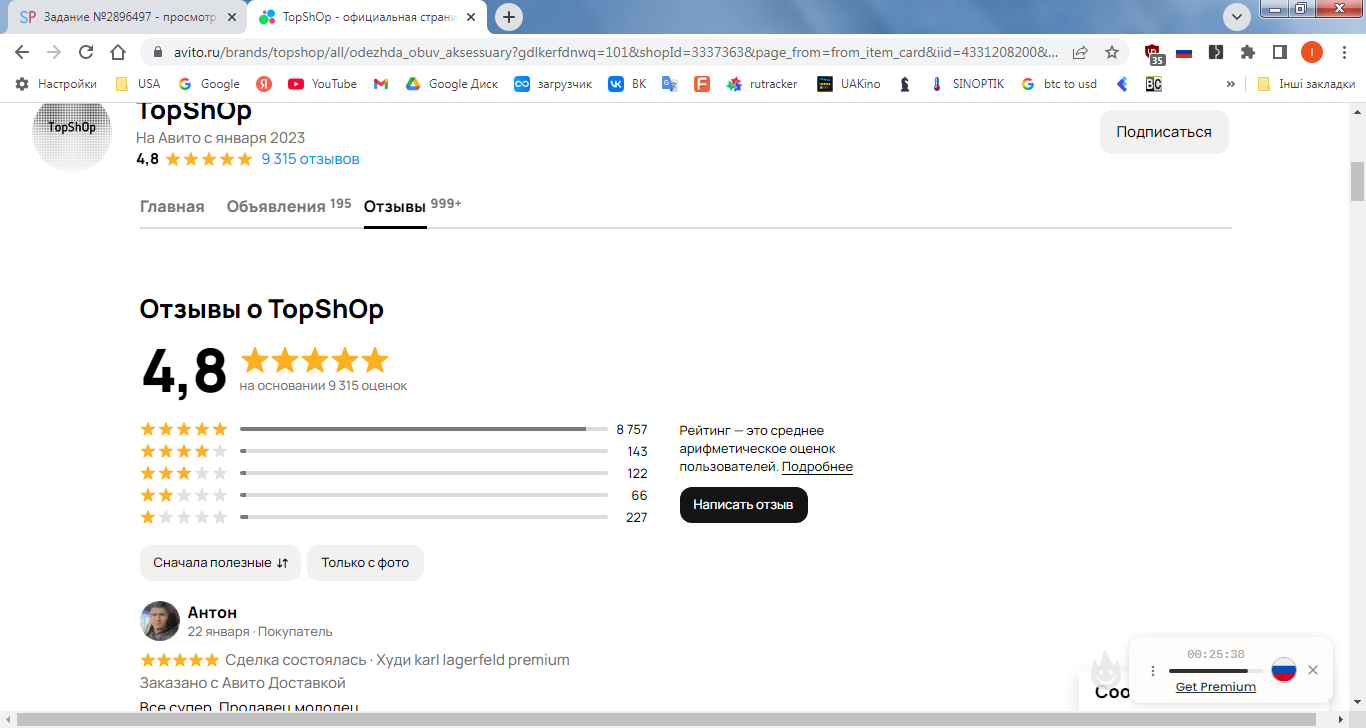Click the Написать отзыв button

point(743,505)
